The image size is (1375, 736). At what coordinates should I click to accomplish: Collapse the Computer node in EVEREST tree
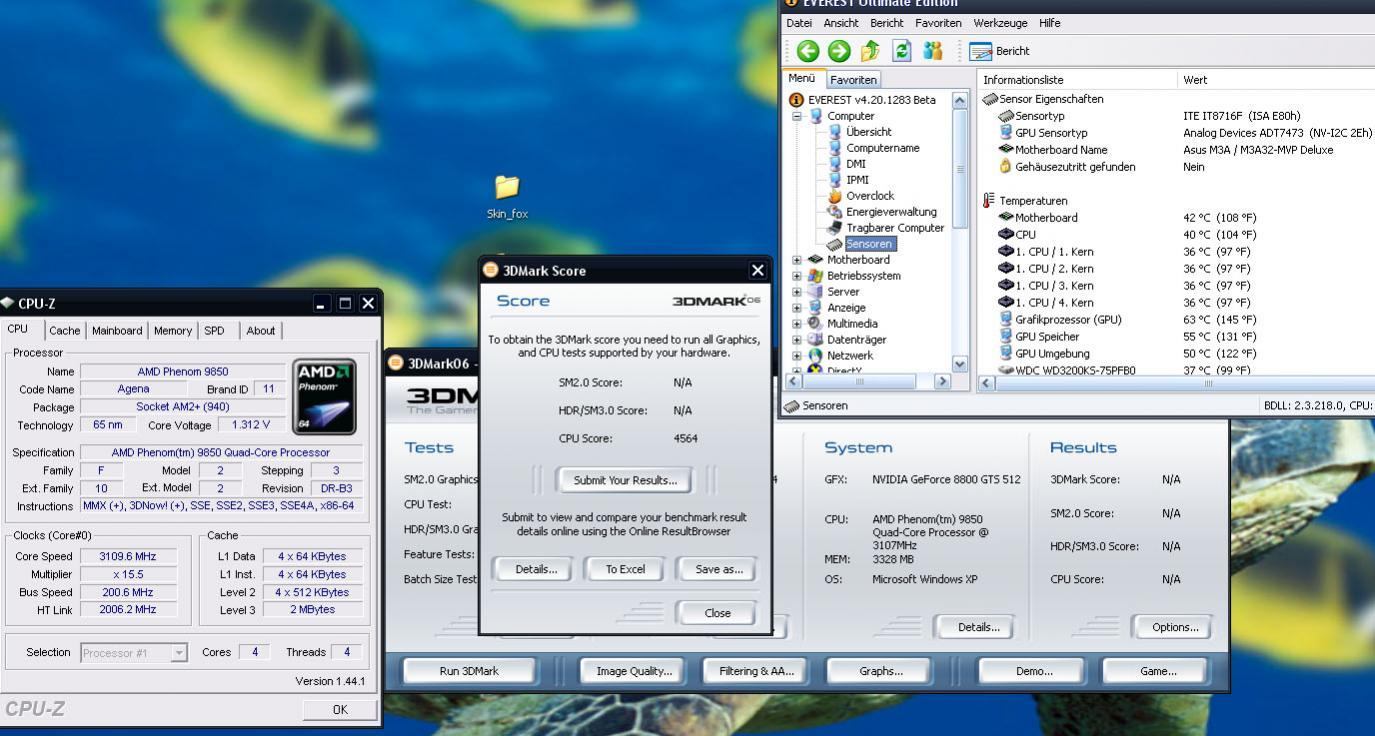click(x=797, y=116)
